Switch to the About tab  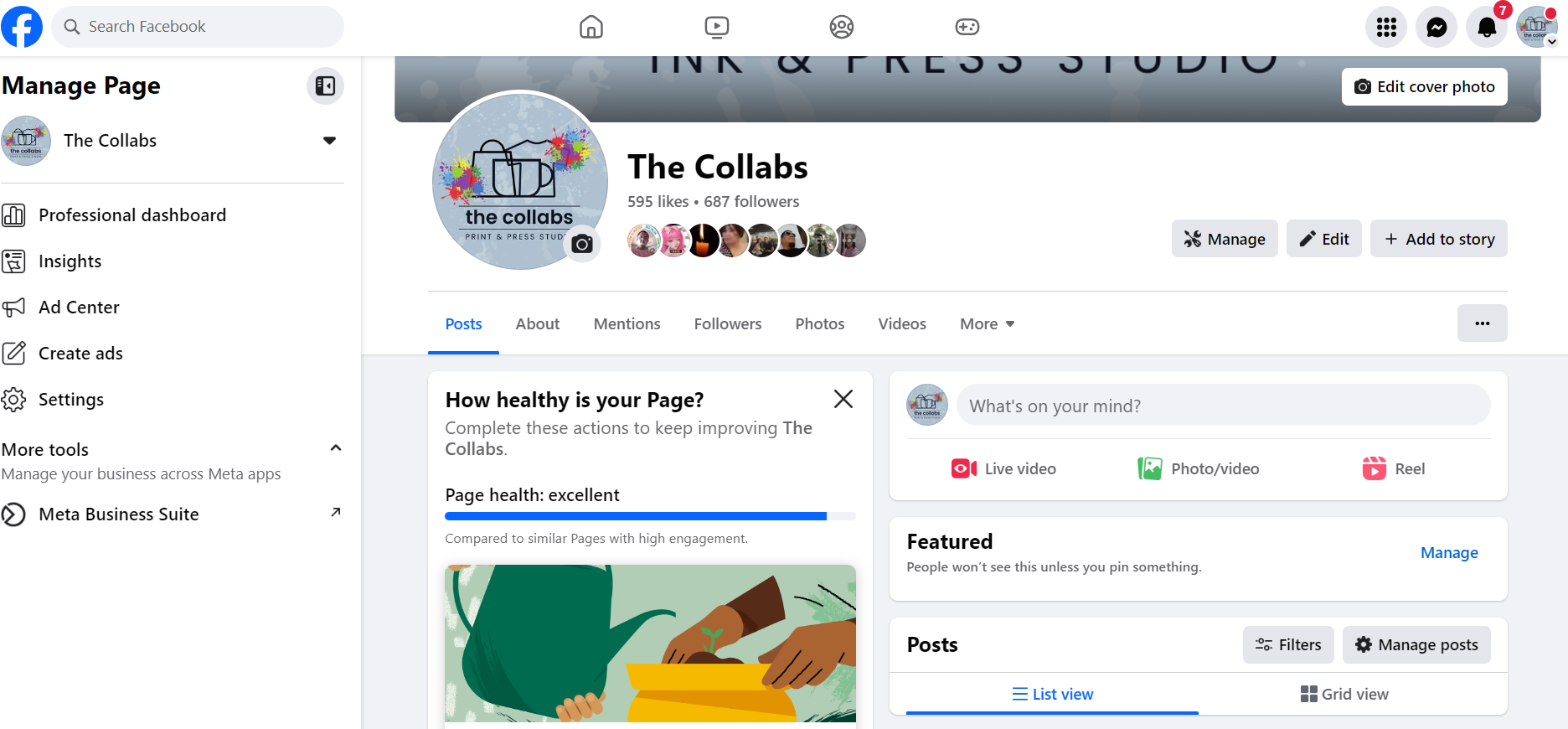(538, 324)
